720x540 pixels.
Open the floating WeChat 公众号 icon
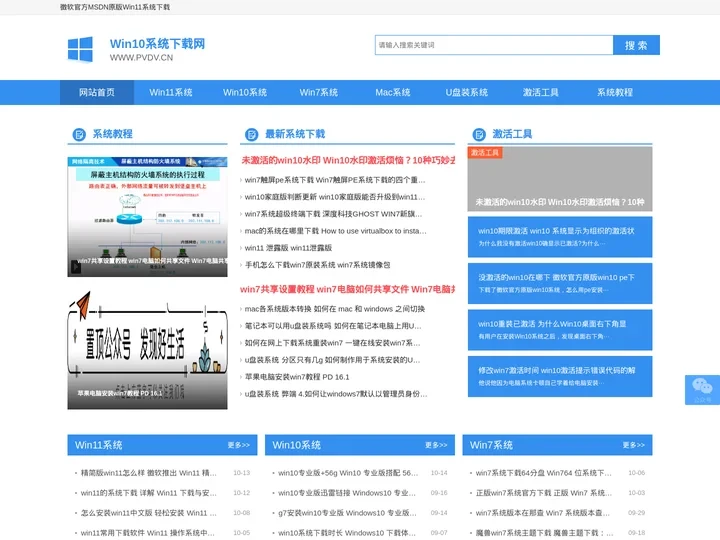click(x=702, y=389)
